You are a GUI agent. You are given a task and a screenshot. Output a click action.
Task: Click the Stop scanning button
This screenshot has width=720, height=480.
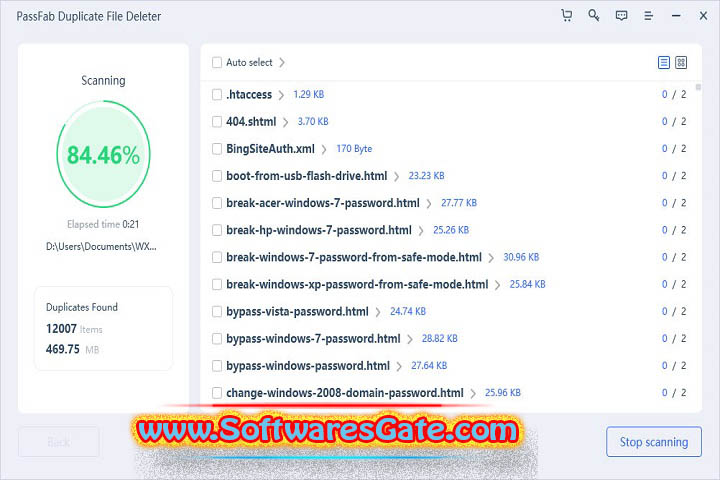coord(653,441)
